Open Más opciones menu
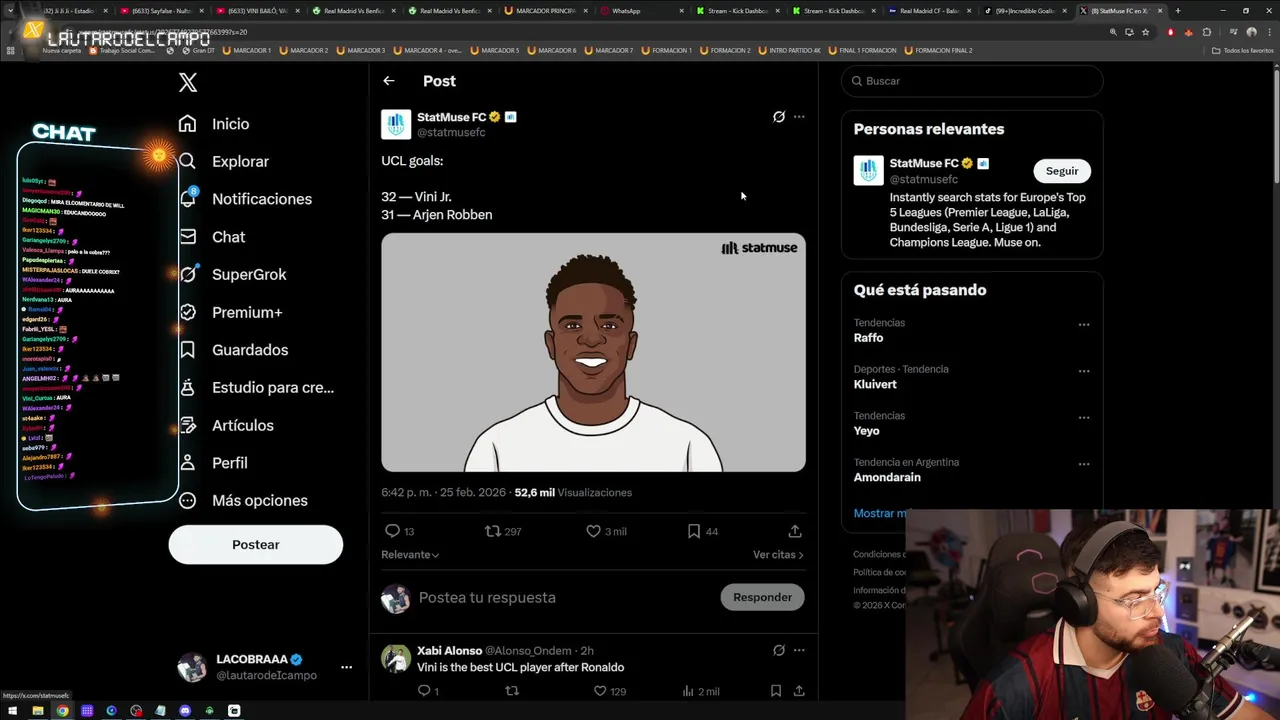The height and width of the screenshot is (720, 1280). (x=243, y=500)
